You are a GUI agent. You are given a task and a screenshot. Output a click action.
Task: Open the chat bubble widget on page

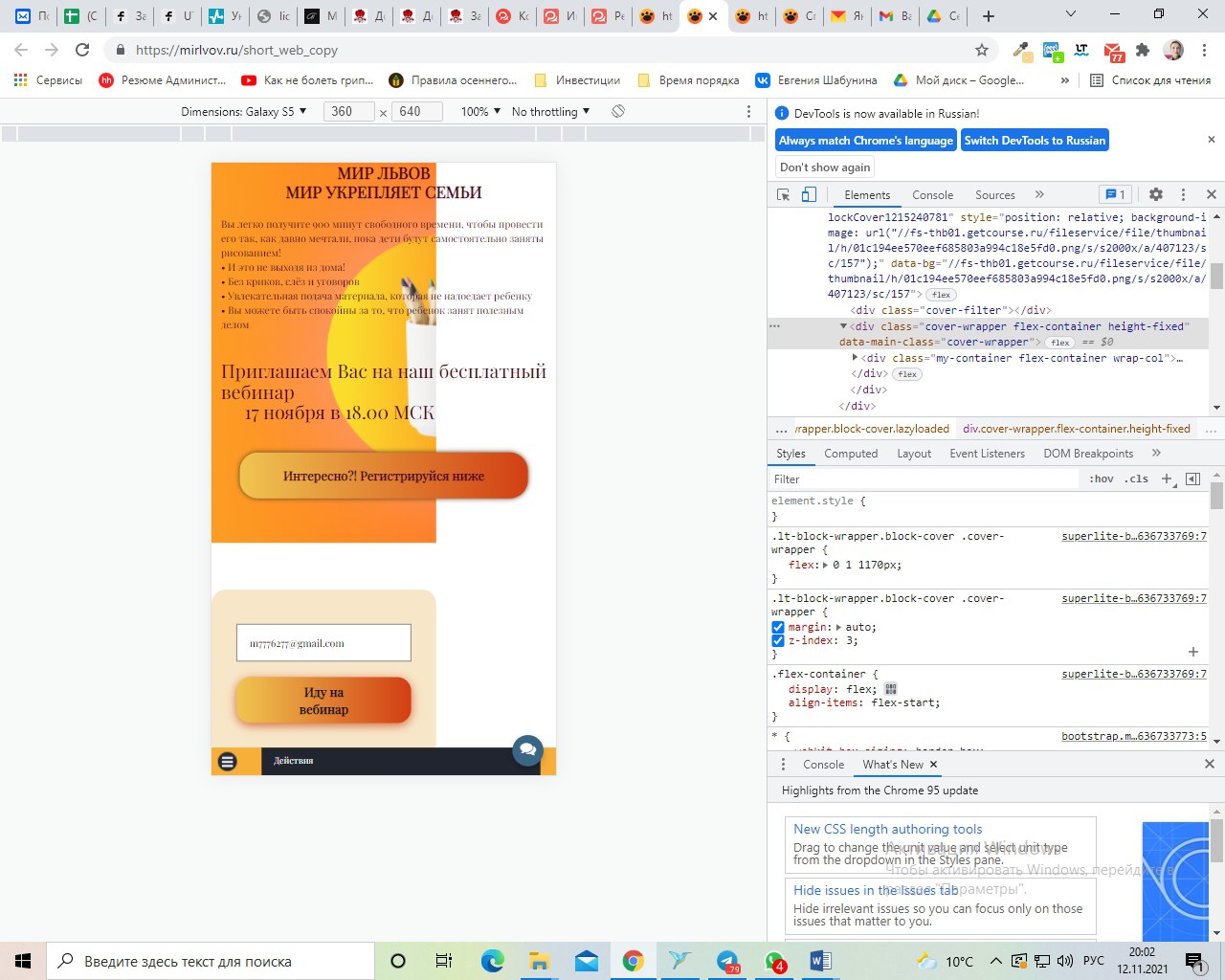click(x=527, y=750)
